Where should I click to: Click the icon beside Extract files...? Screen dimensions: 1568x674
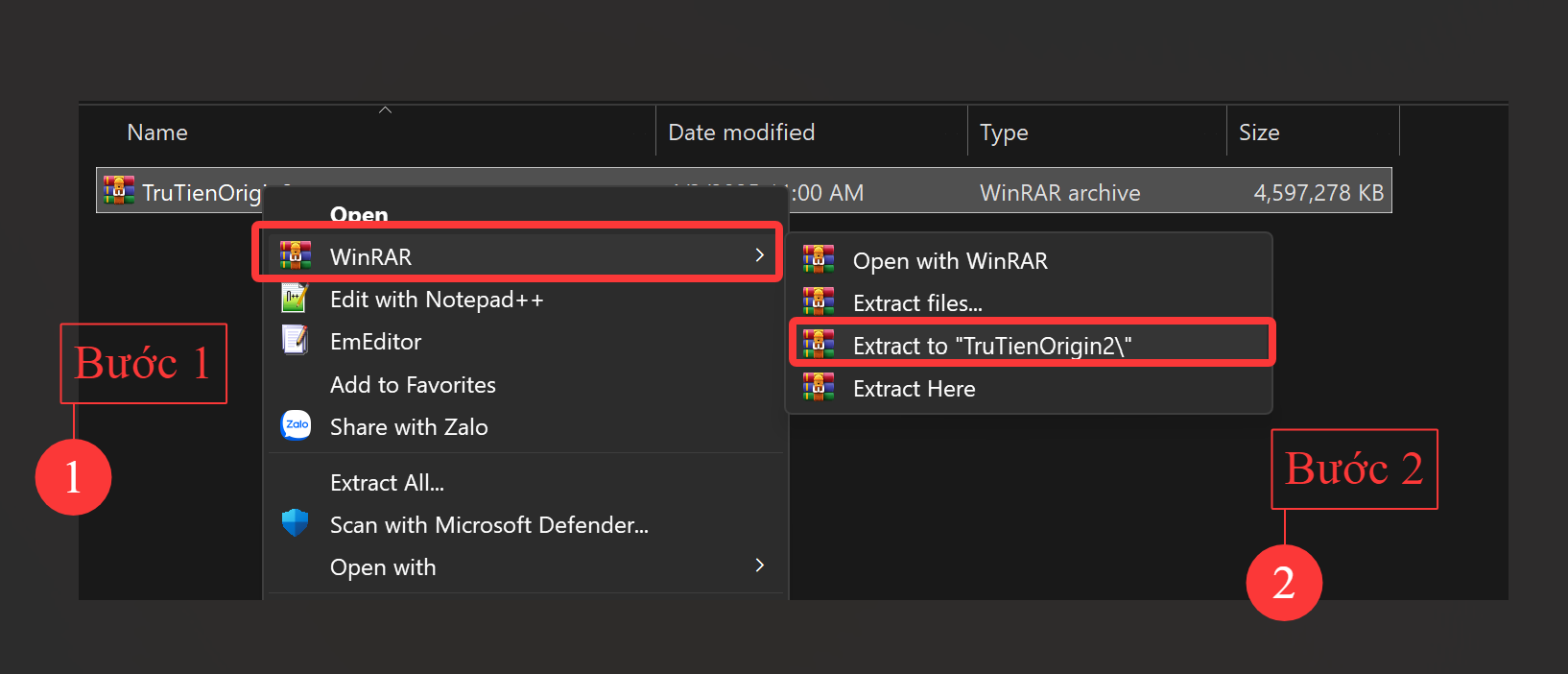coord(819,301)
